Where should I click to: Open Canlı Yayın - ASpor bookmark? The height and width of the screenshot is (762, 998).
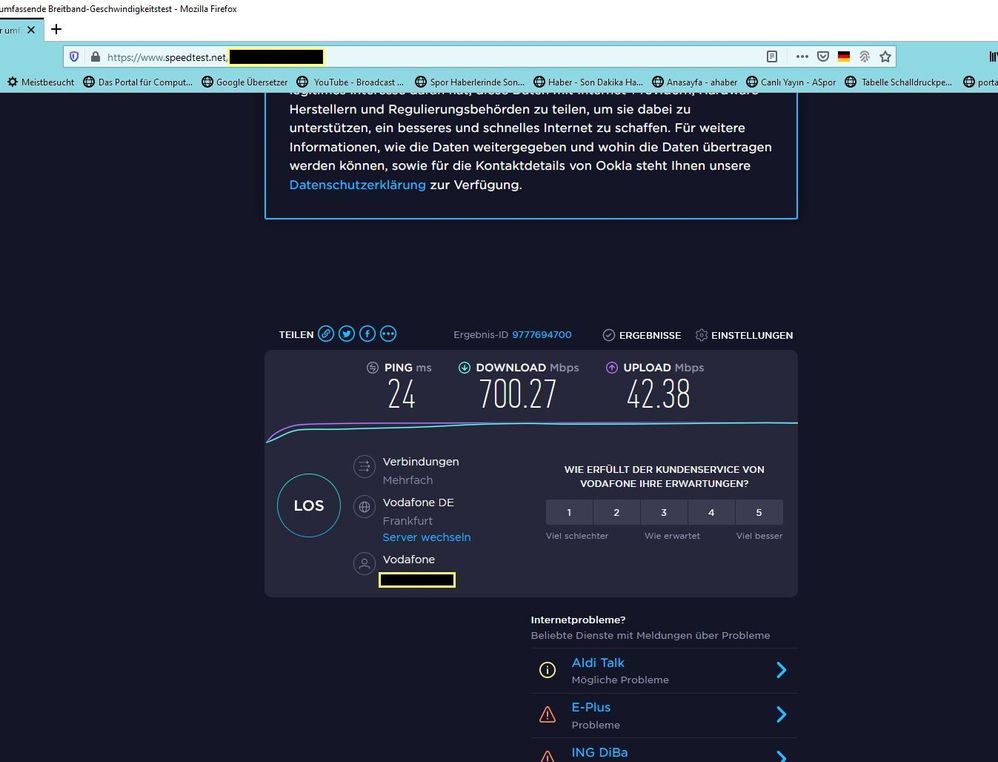point(791,82)
